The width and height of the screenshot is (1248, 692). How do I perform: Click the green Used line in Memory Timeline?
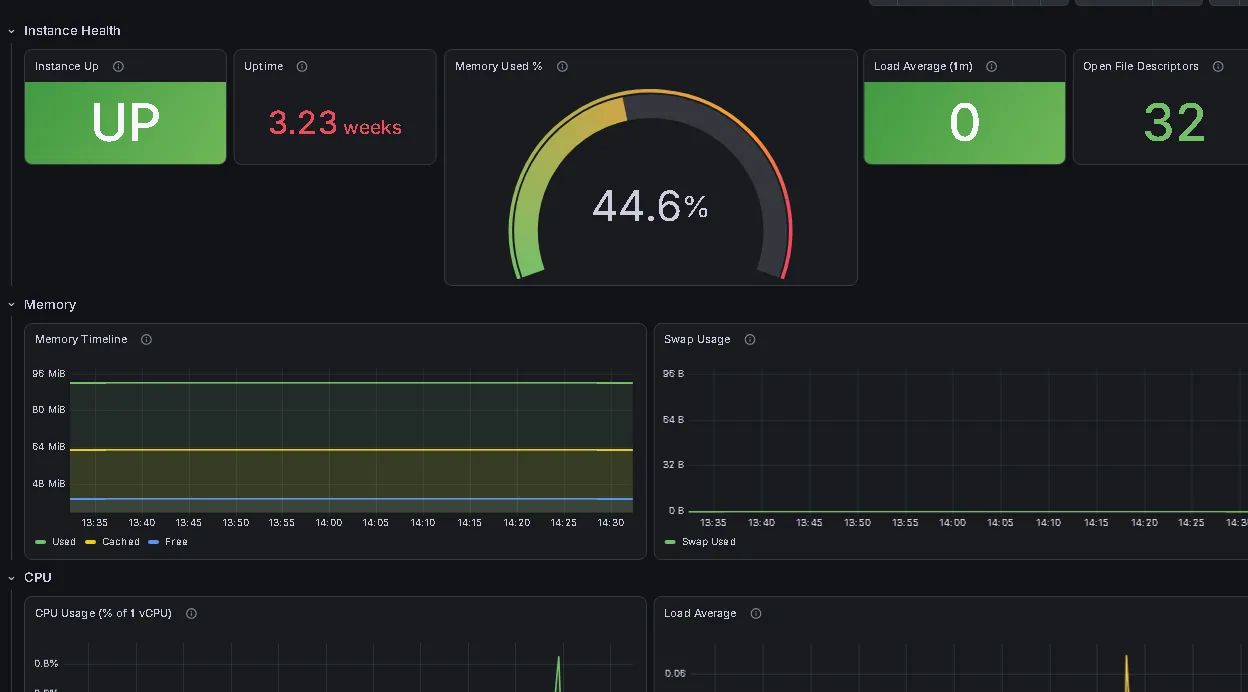tap(351, 383)
